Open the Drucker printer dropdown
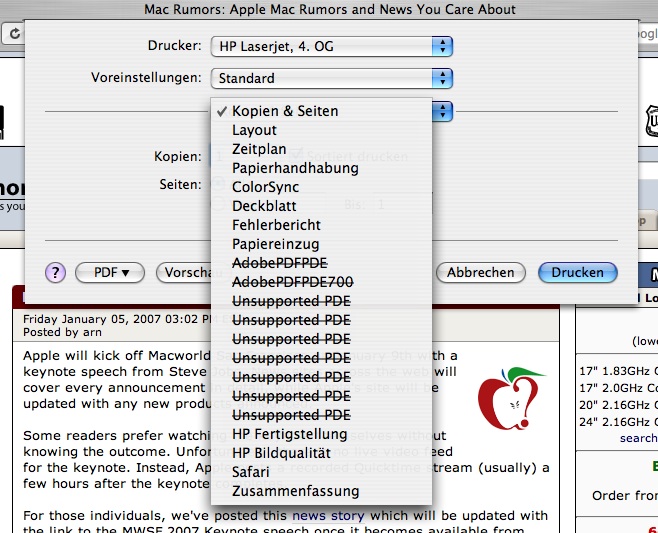The height and width of the screenshot is (533, 658). (x=332, y=46)
